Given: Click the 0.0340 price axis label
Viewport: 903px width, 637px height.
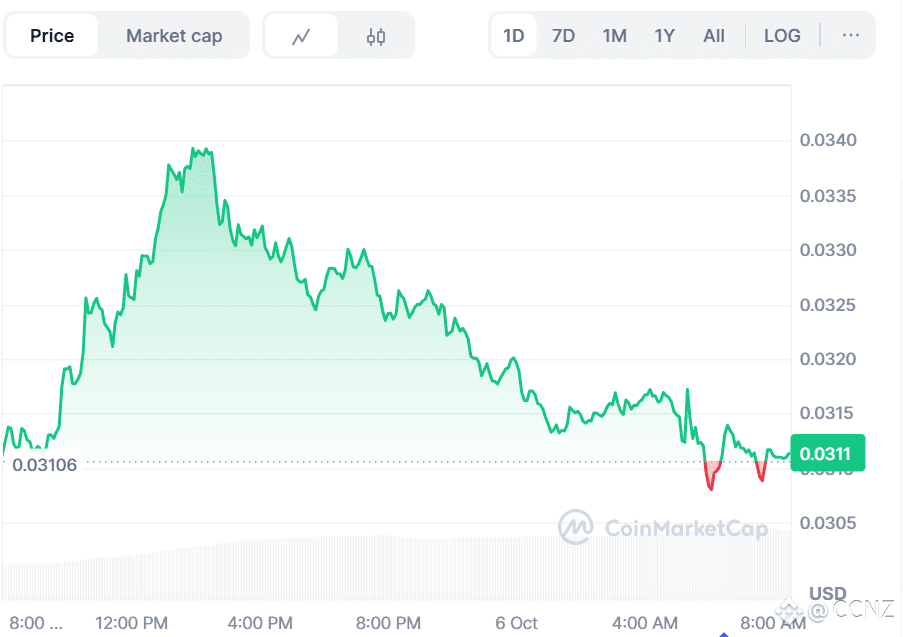Looking at the screenshot, I should 828,140.
